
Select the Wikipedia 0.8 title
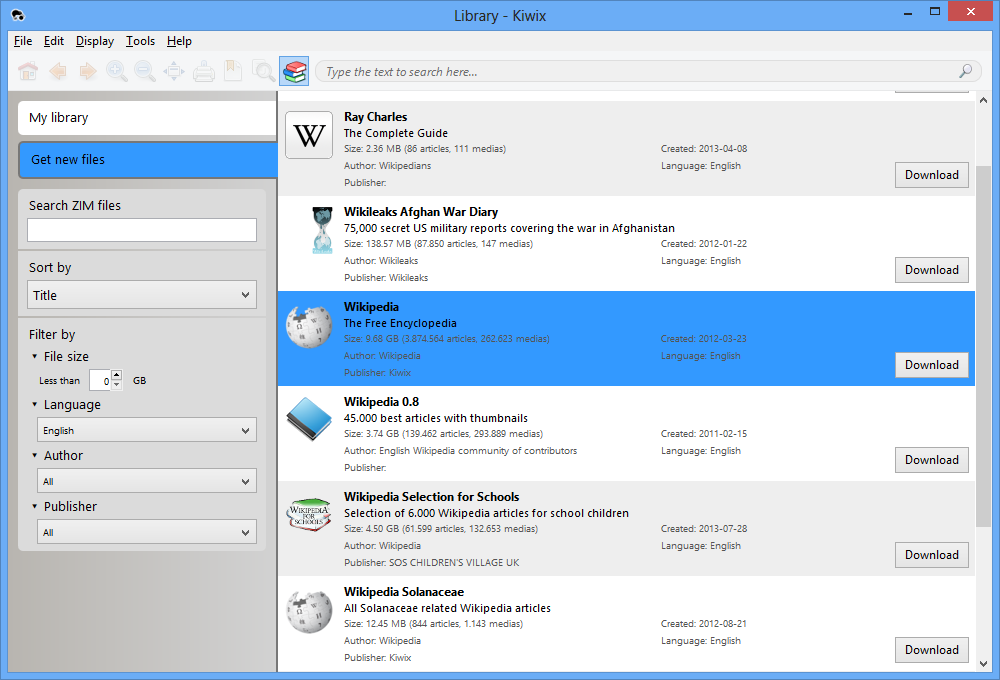tap(381, 402)
